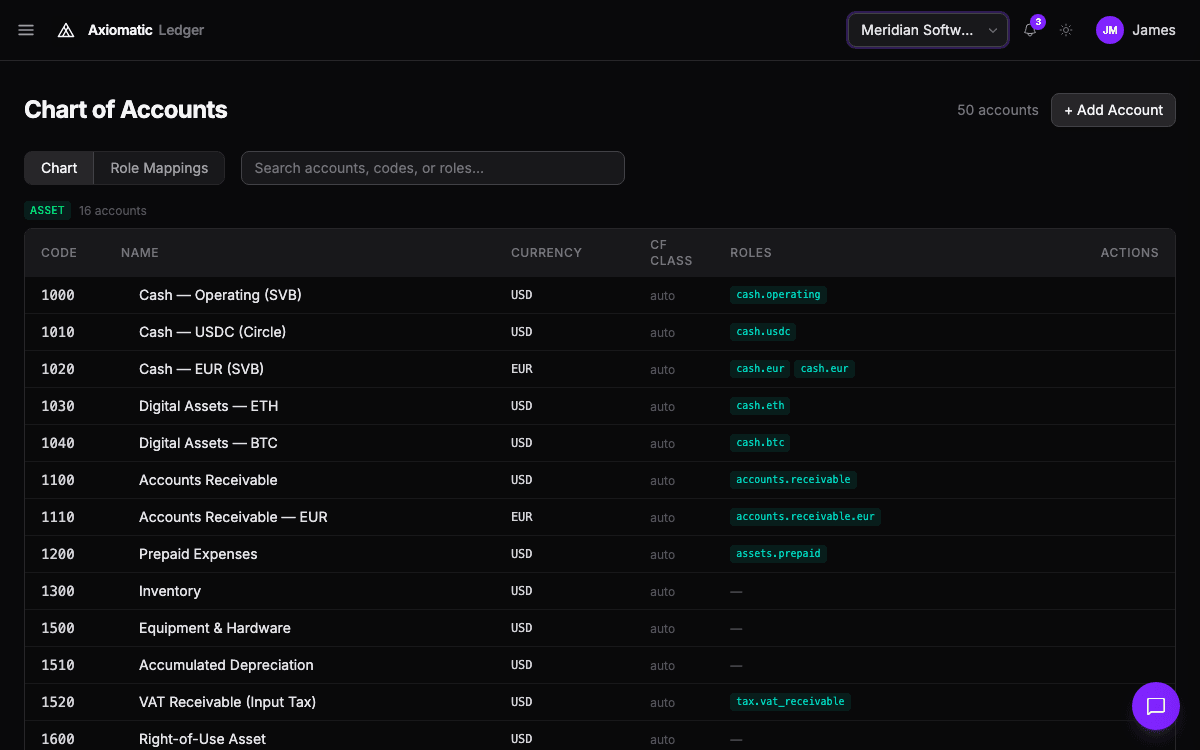Open the chat support bubble
This screenshot has height=750, width=1200.
[x=1155, y=706]
